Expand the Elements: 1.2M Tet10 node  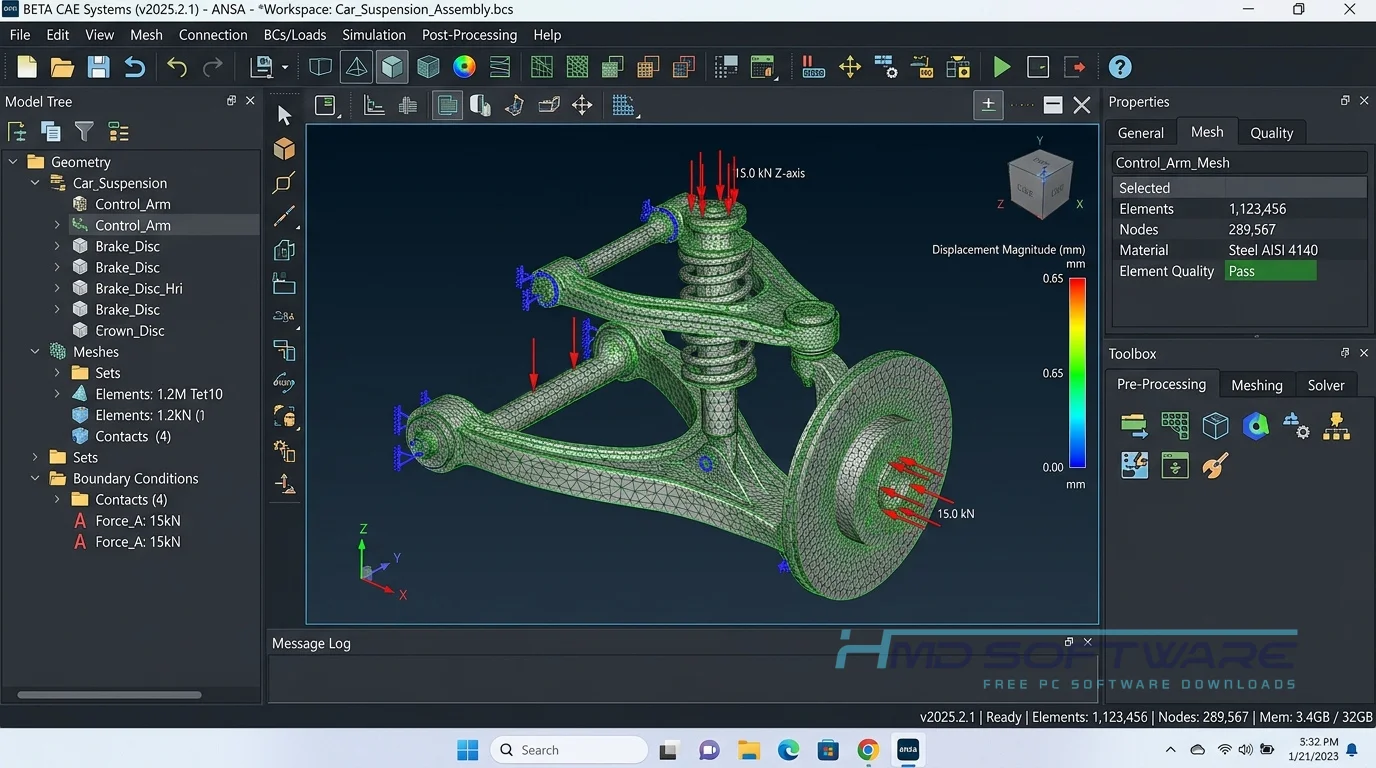(57, 394)
